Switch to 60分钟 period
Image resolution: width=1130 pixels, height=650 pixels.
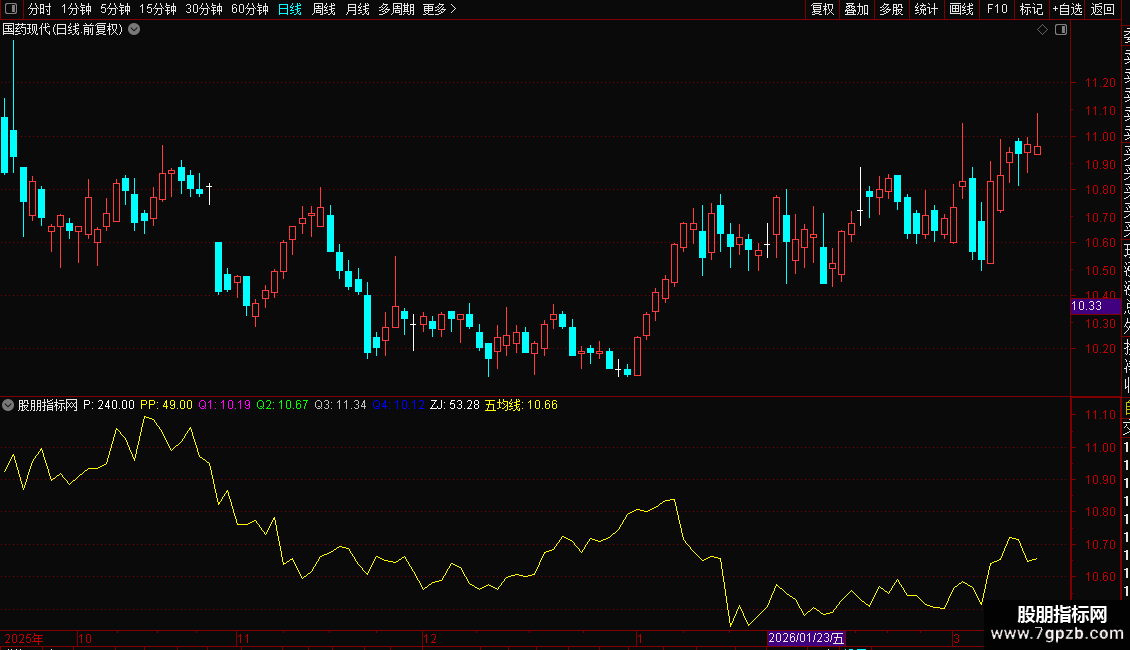click(250, 9)
